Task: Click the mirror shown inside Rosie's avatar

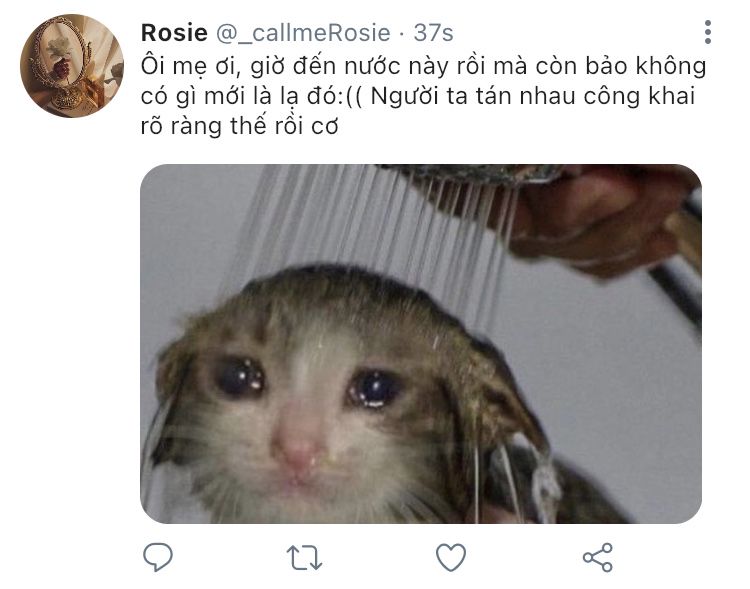Action: [60, 60]
